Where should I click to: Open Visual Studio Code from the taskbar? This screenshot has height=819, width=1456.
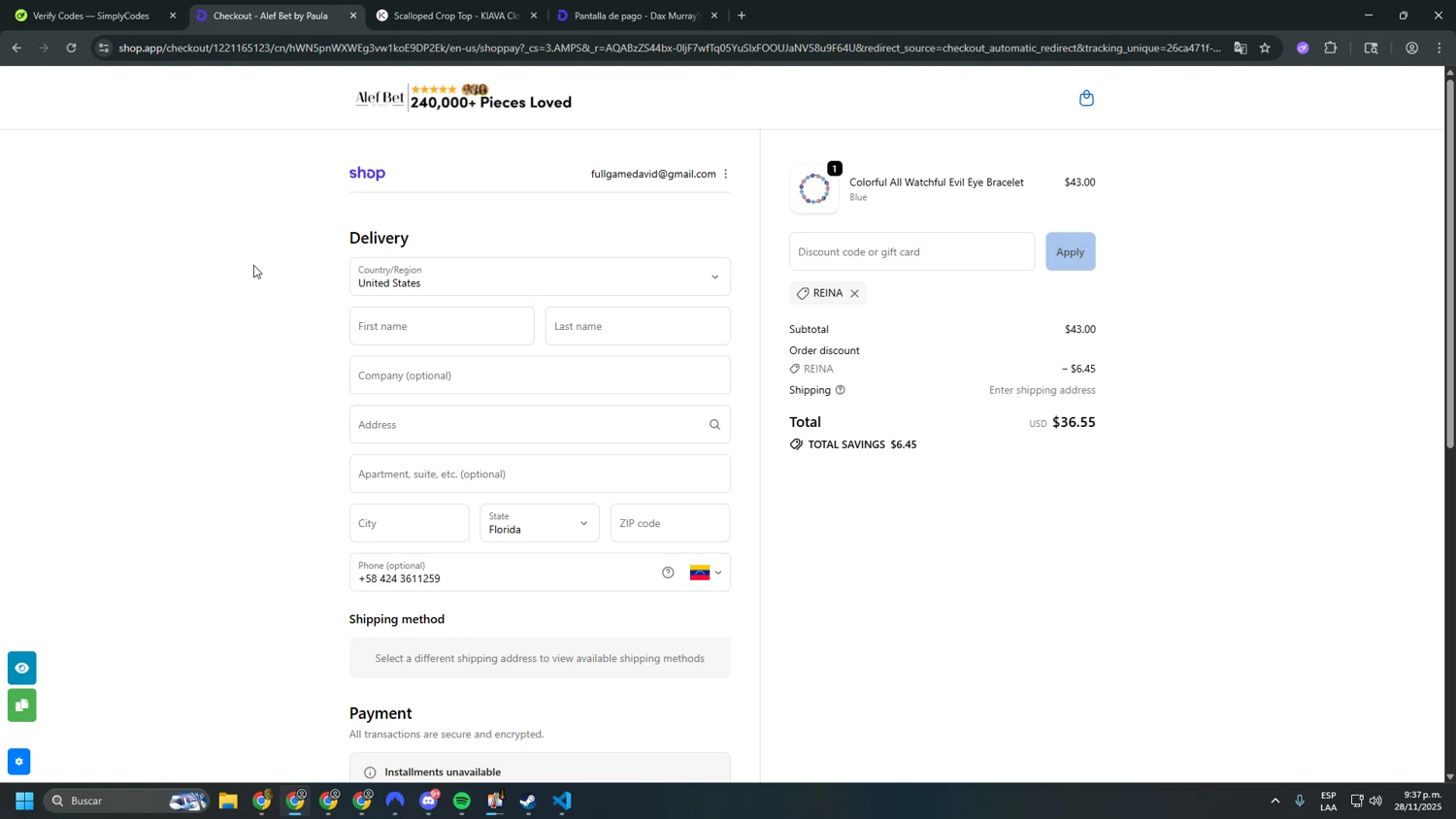point(562,802)
